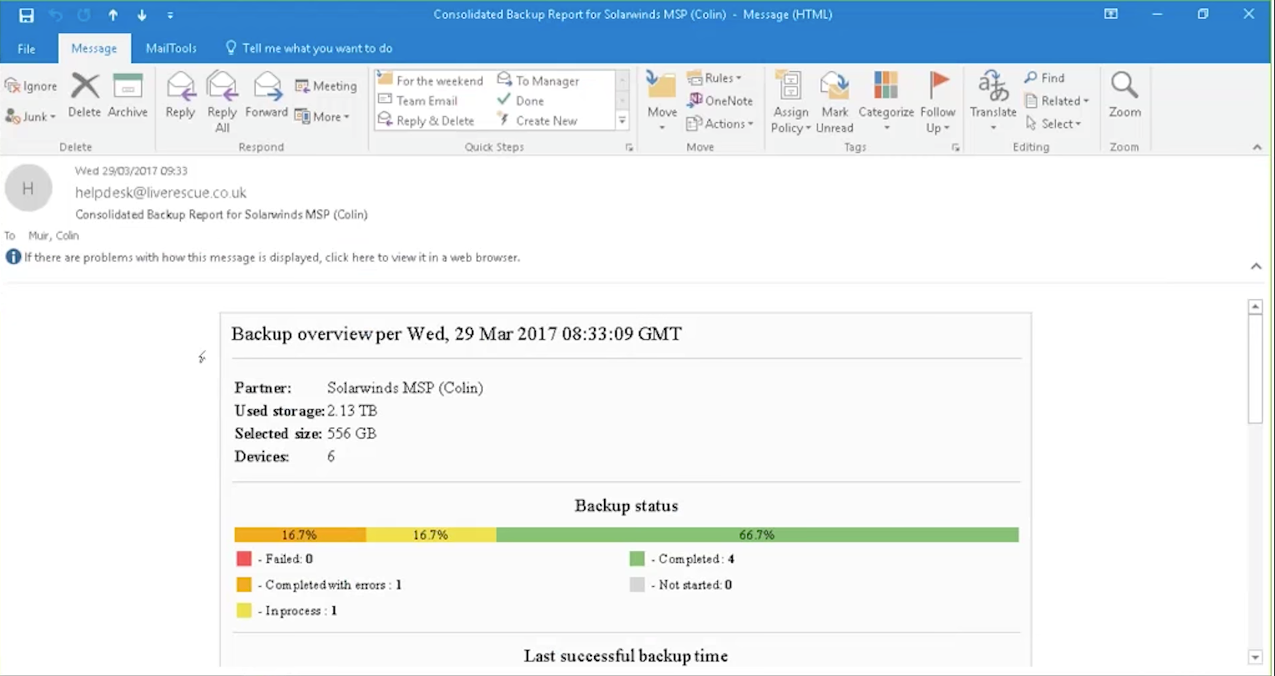1275x676 pixels.
Task: Open More respond options
Action: [x=322, y=116]
